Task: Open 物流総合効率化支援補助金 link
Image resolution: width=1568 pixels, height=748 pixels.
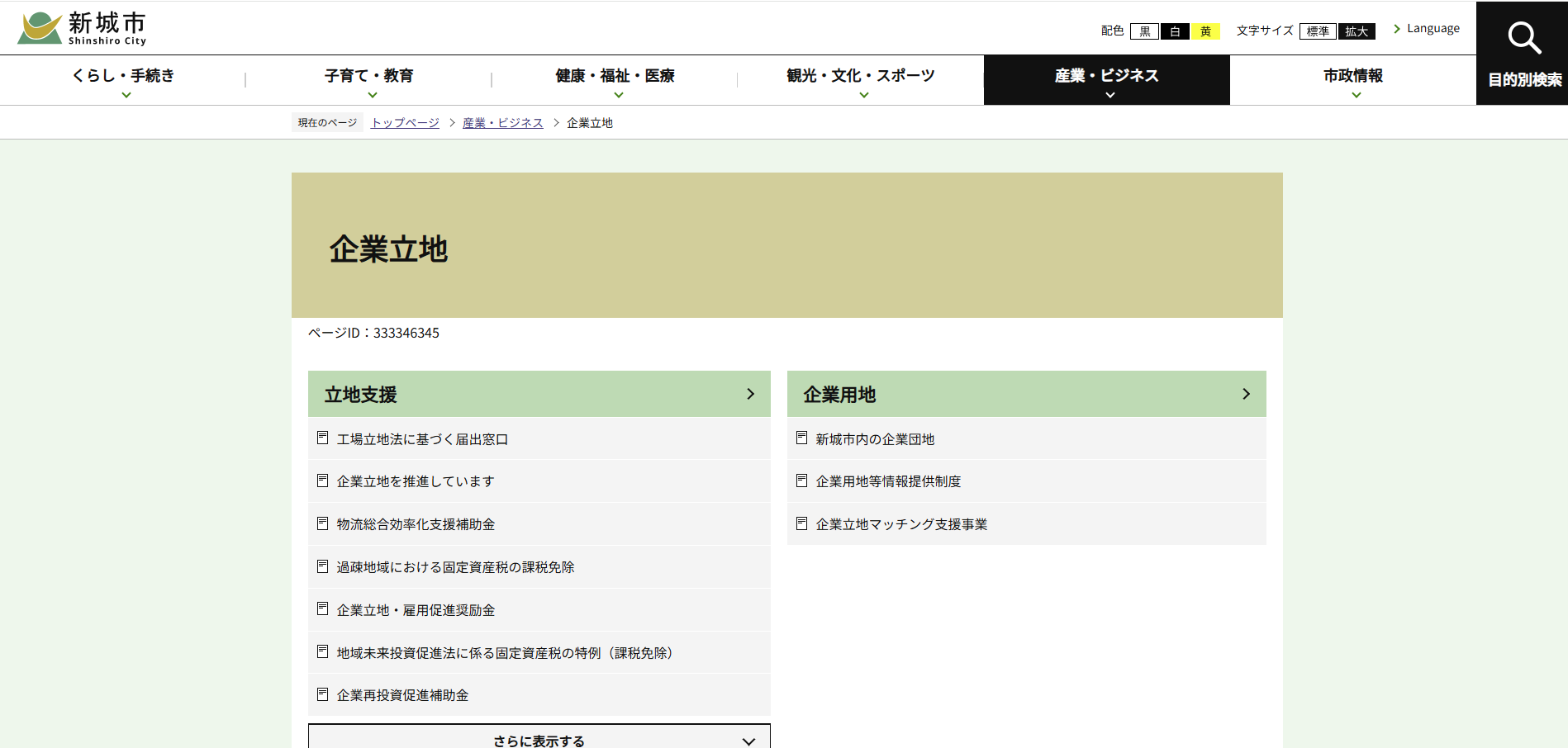Action: (416, 524)
